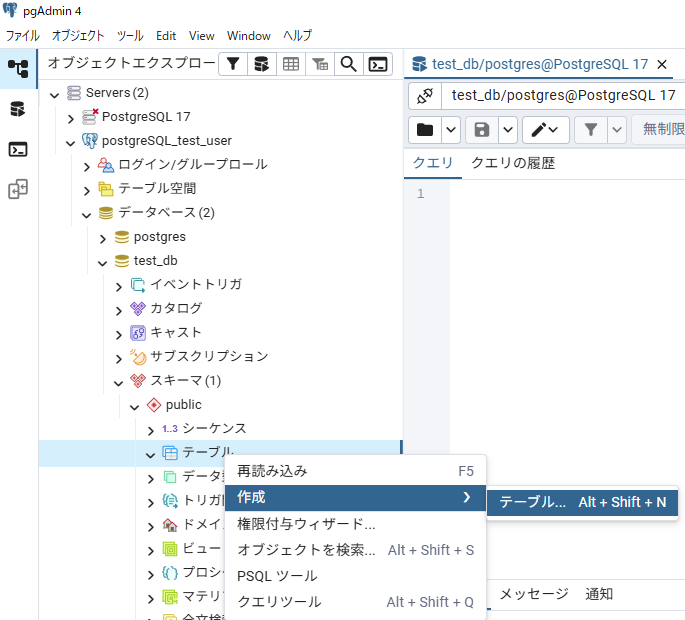Click the postgreSQL_test_user elephant server icon

90,141
